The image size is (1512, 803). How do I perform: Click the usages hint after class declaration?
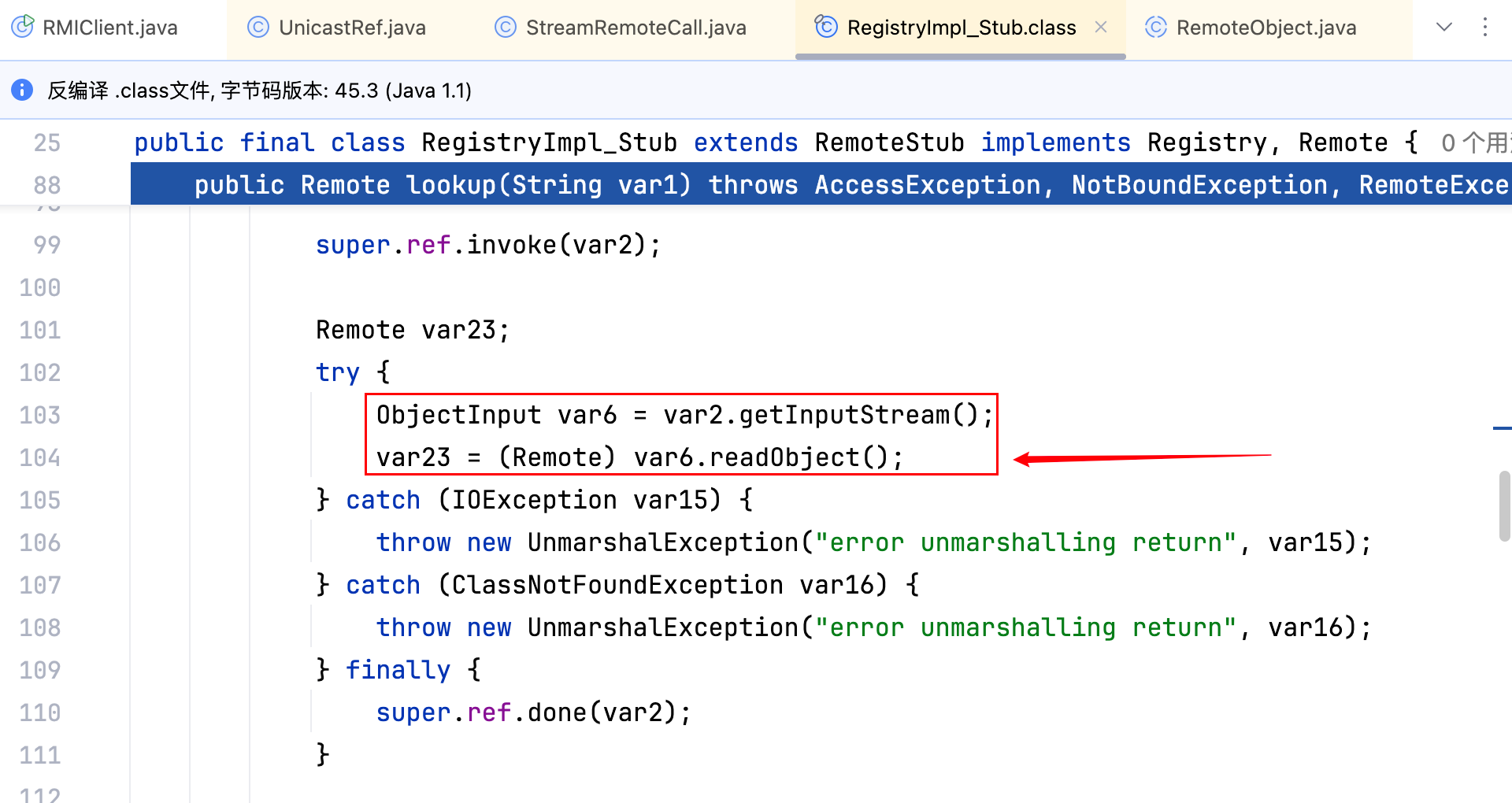(1473, 142)
